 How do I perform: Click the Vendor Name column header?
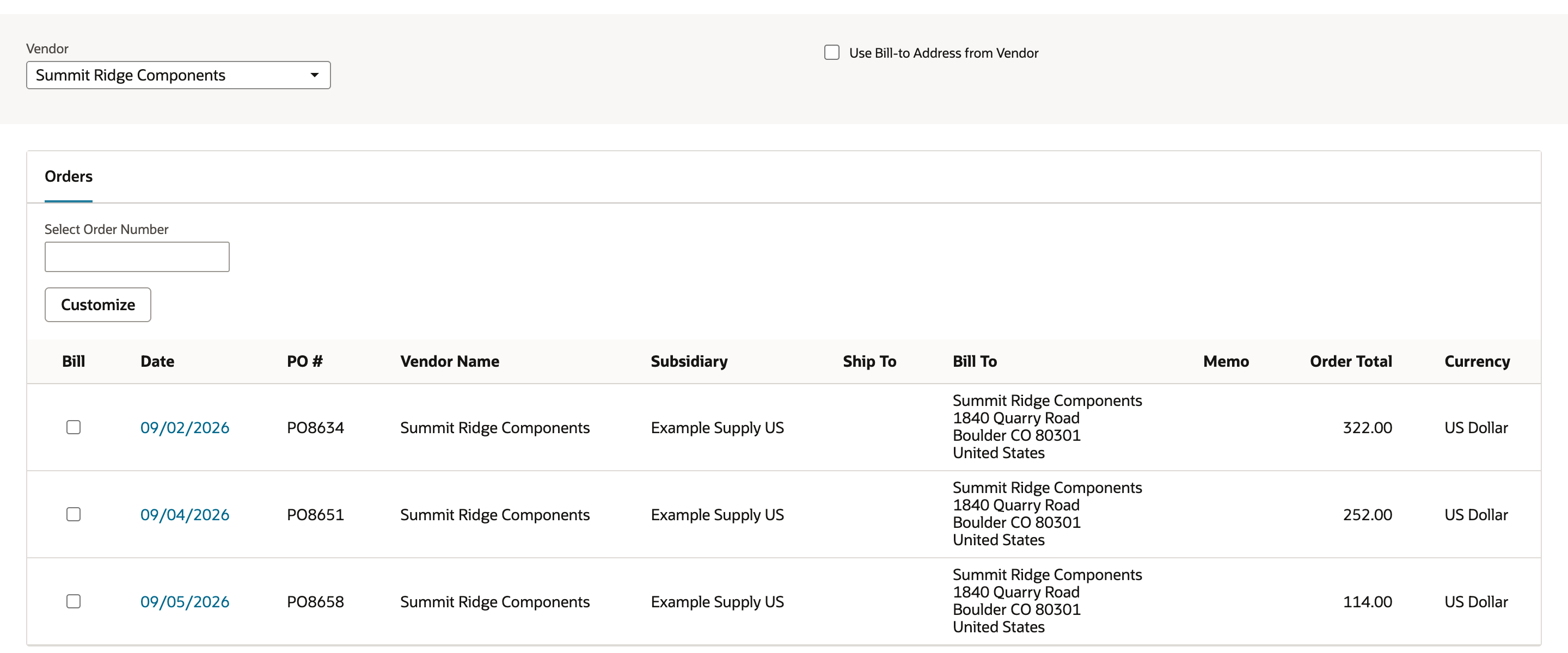click(x=449, y=361)
